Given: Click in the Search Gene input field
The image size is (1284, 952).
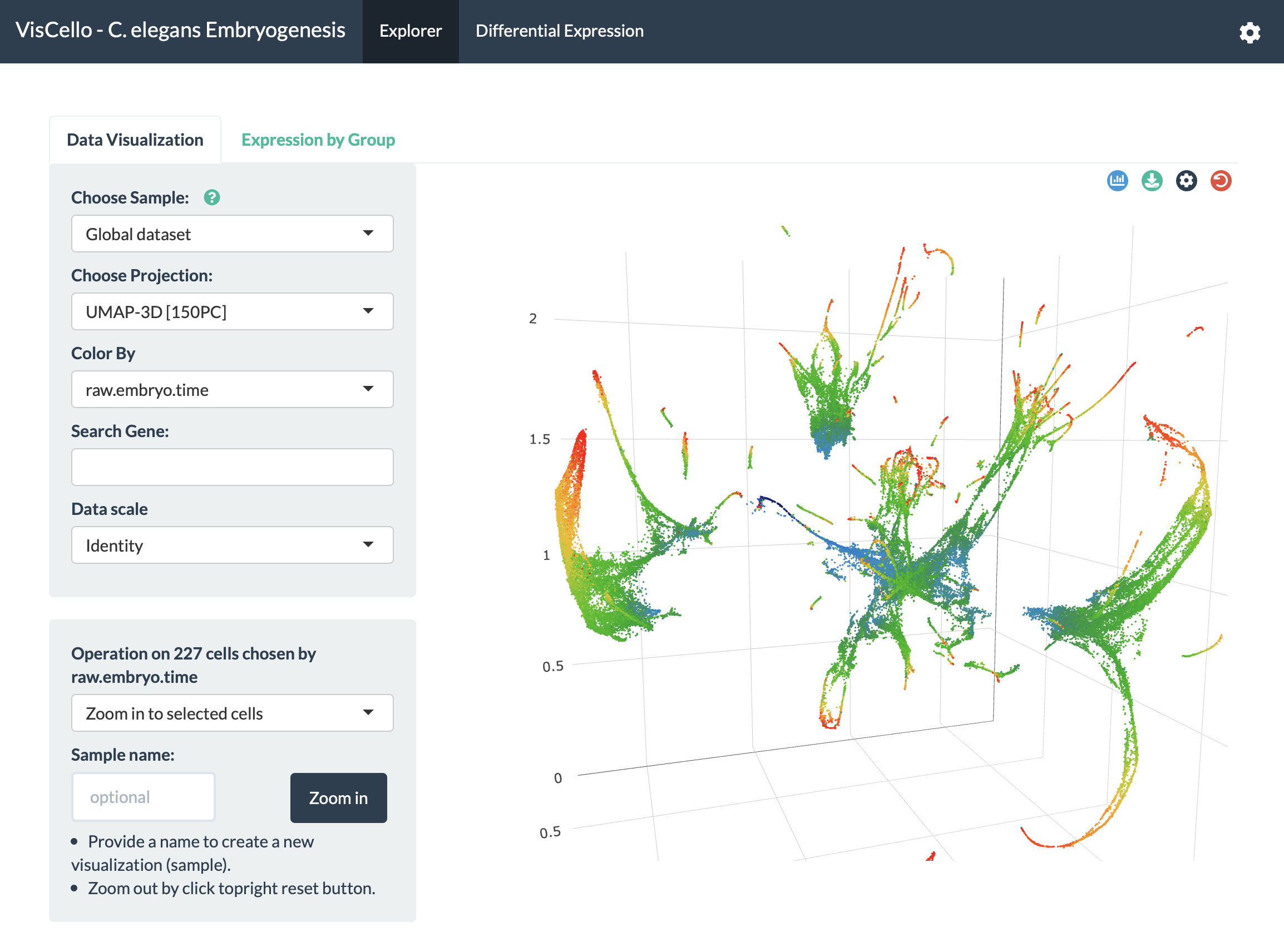Looking at the screenshot, I should tap(232, 467).
